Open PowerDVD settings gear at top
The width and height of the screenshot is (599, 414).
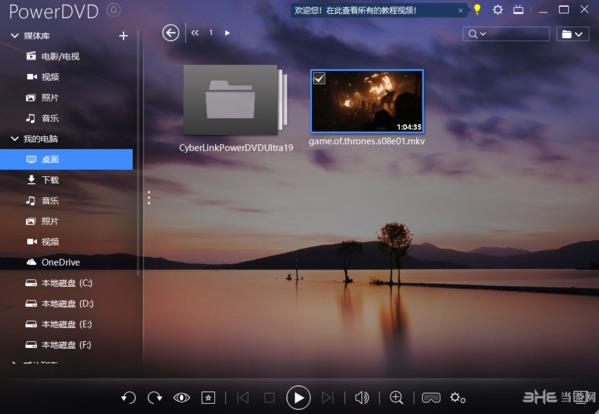[497, 10]
